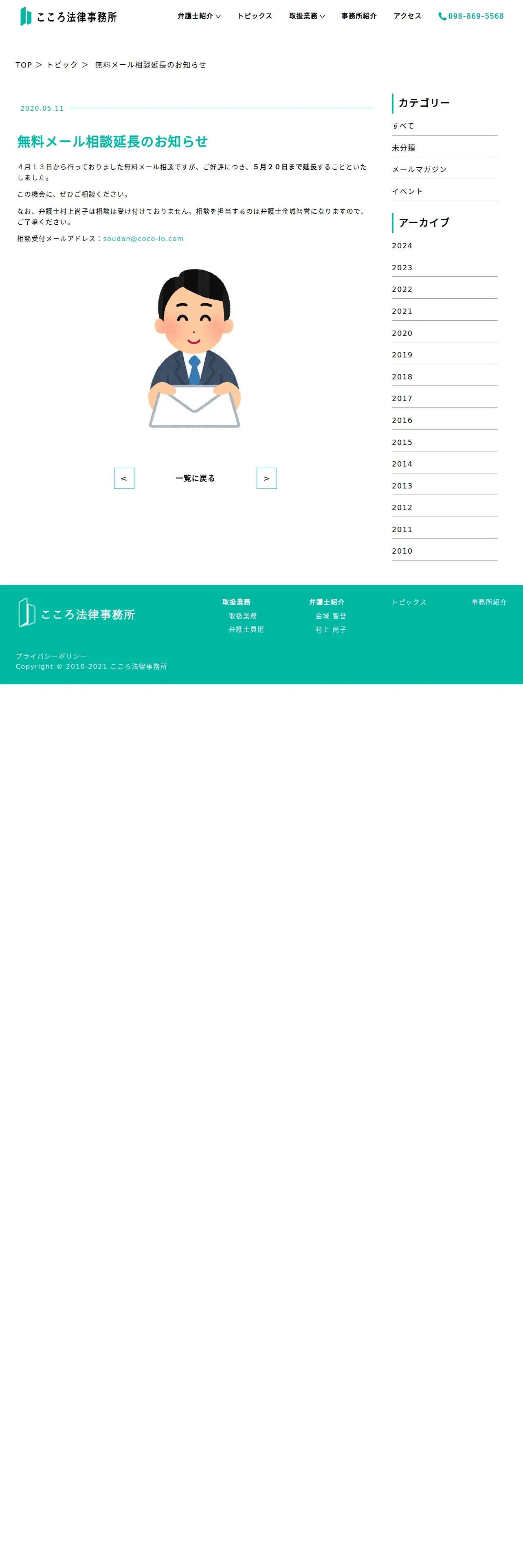Select the イベント category

tap(444, 191)
